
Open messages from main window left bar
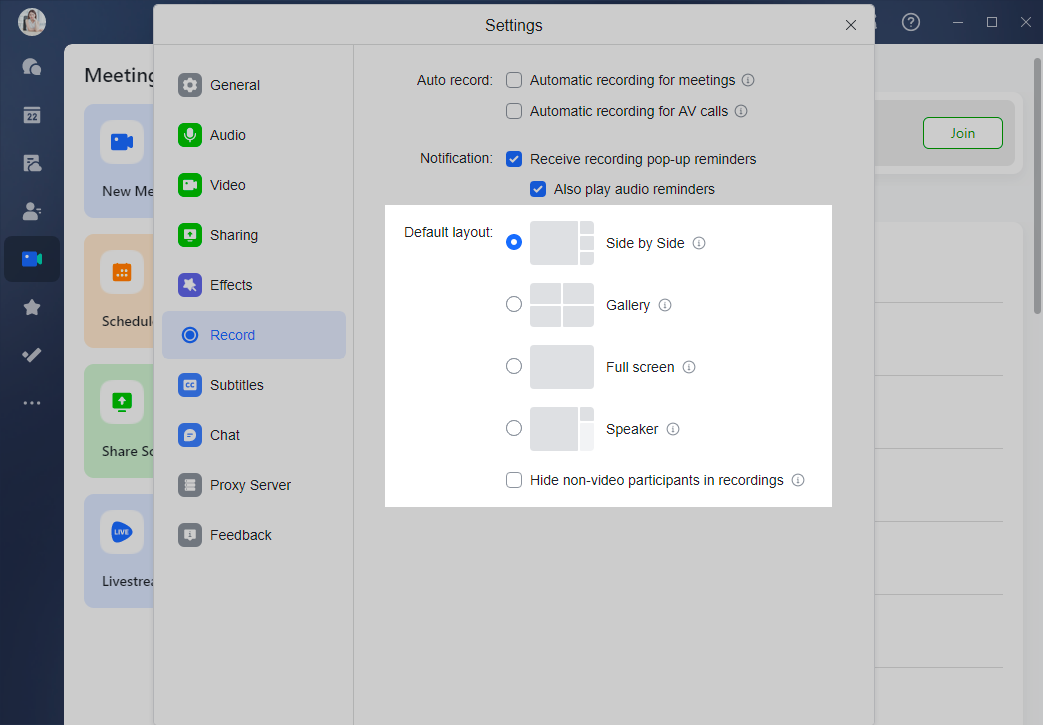click(31, 67)
